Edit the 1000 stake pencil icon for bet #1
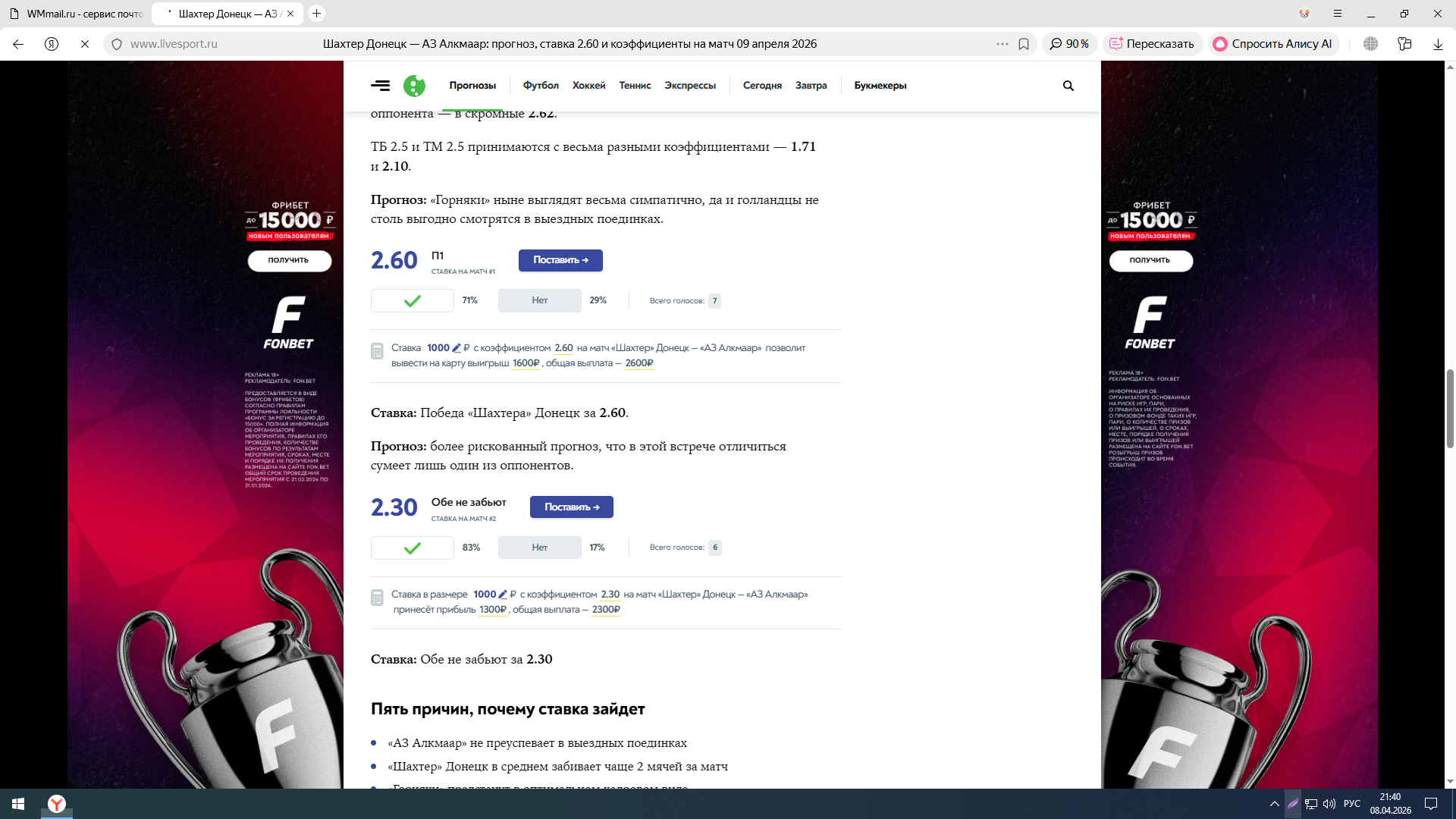This screenshot has height=819, width=1456. [x=457, y=348]
